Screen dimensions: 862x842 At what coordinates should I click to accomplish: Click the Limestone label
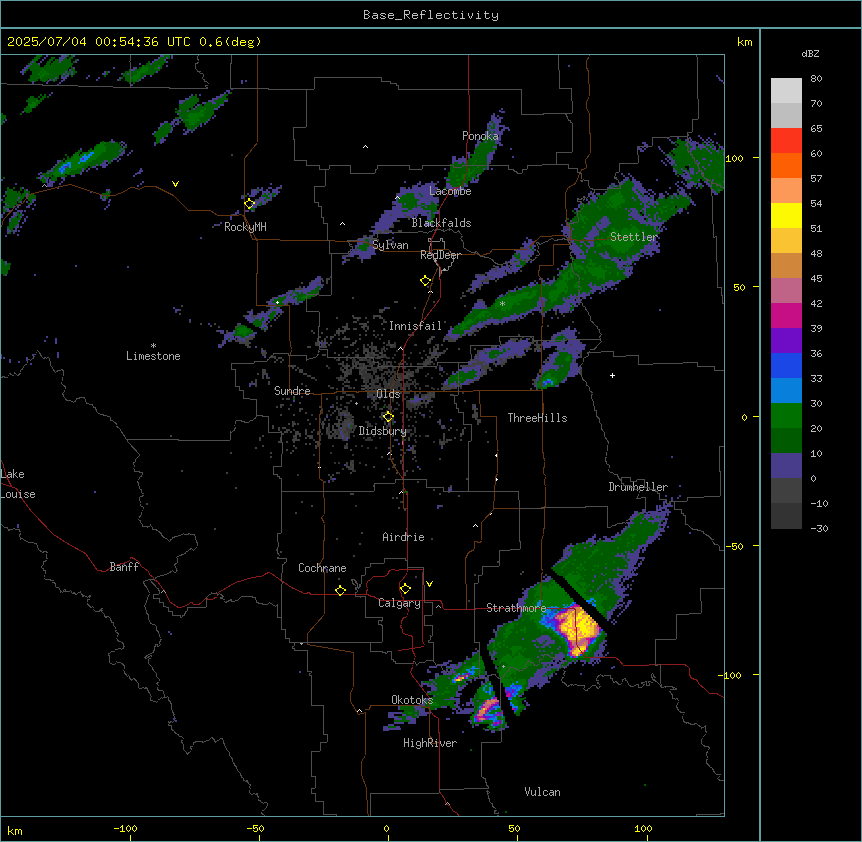(x=153, y=356)
